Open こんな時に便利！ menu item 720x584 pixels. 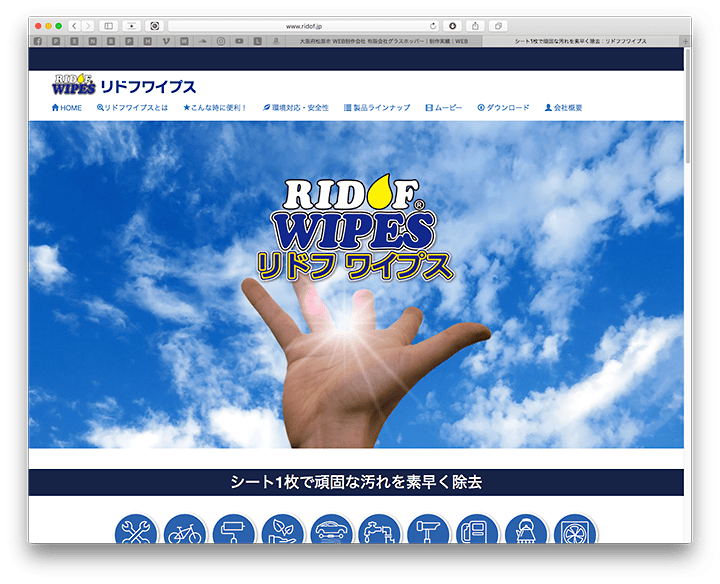pos(215,107)
